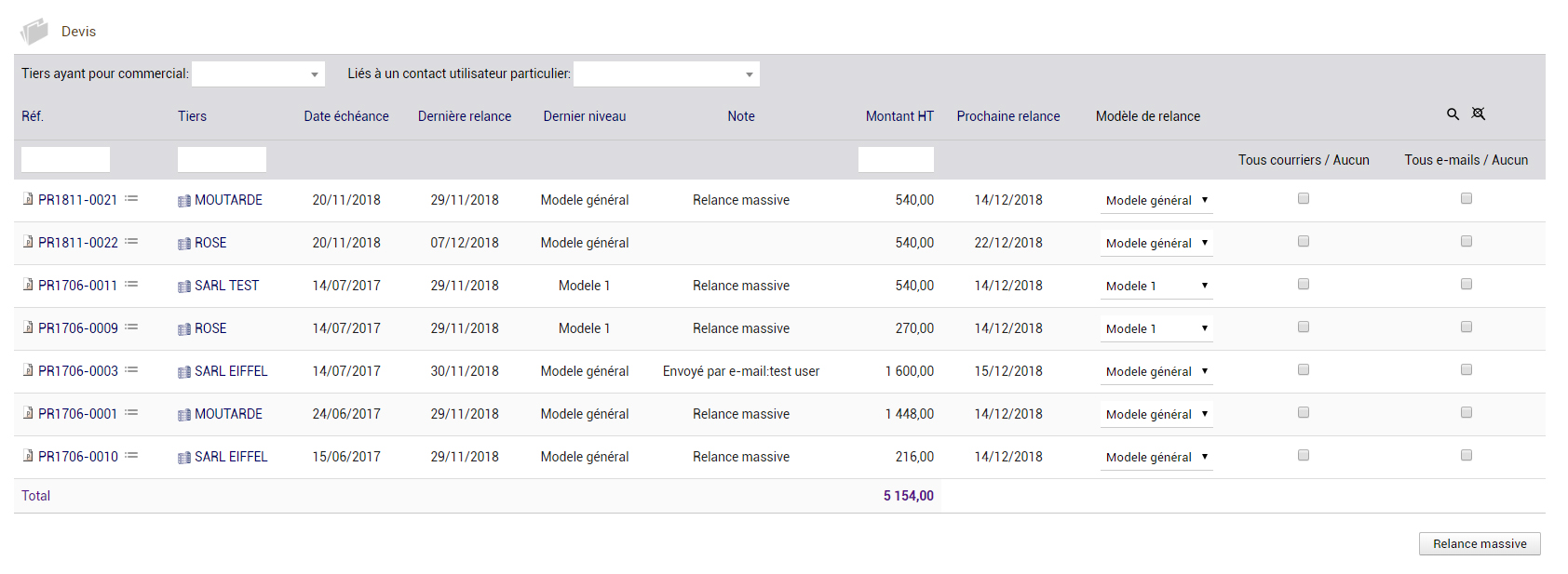Open list icon next to PR1811-0021

[131, 199]
